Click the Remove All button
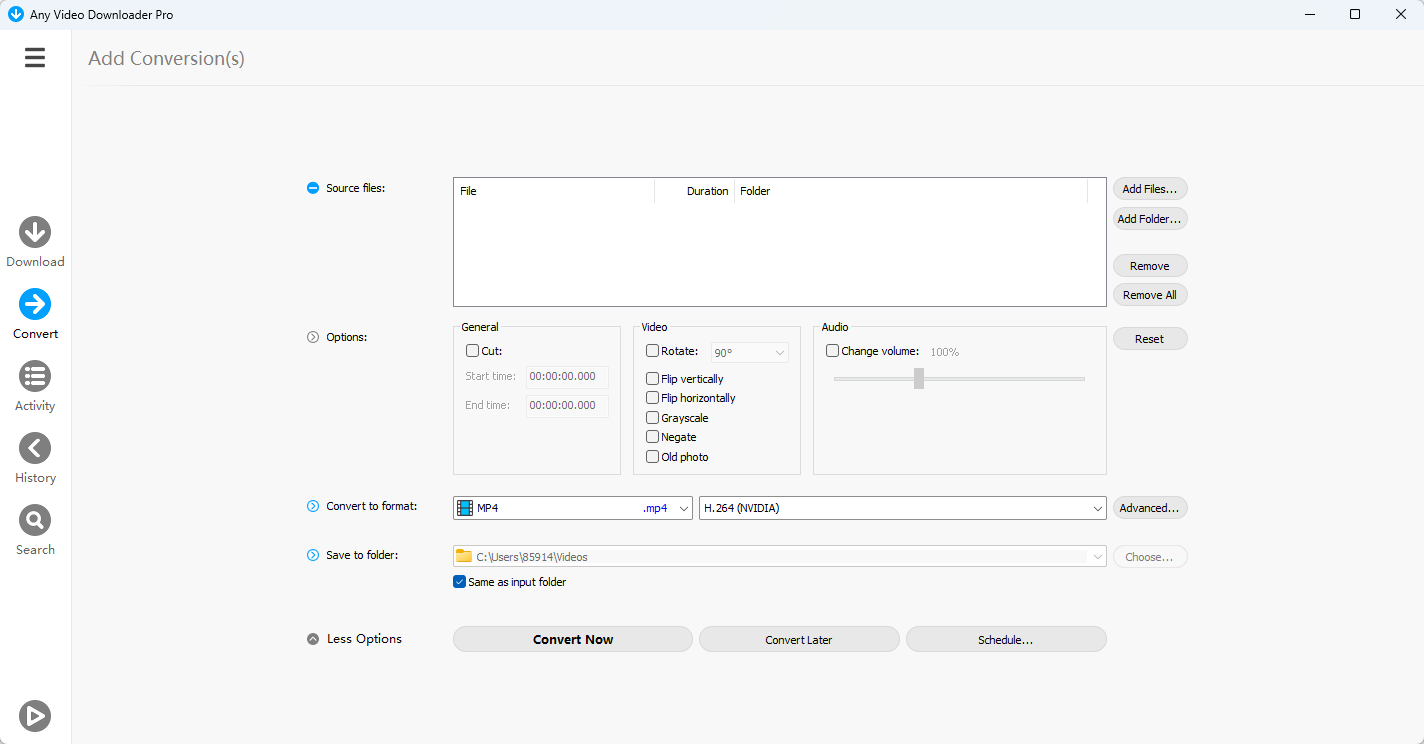The image size is (1424, 744). click(1150, 295)
